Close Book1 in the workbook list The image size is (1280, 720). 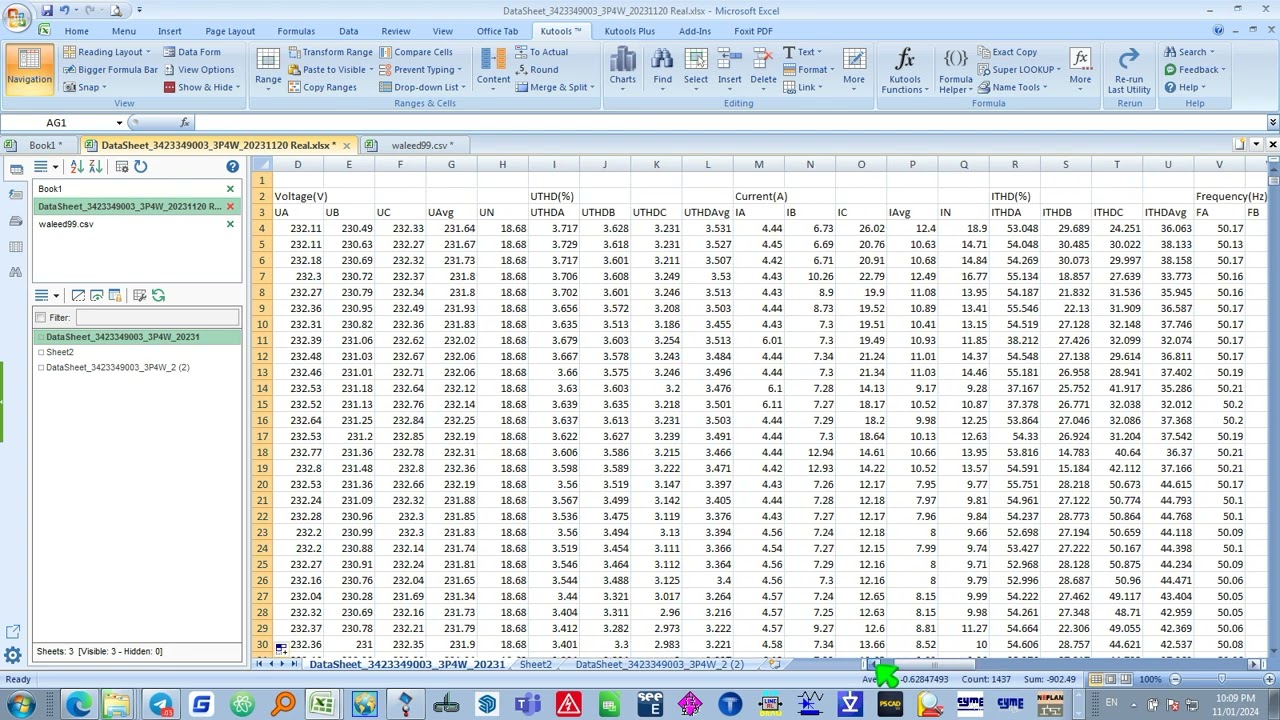pos(230,189)
